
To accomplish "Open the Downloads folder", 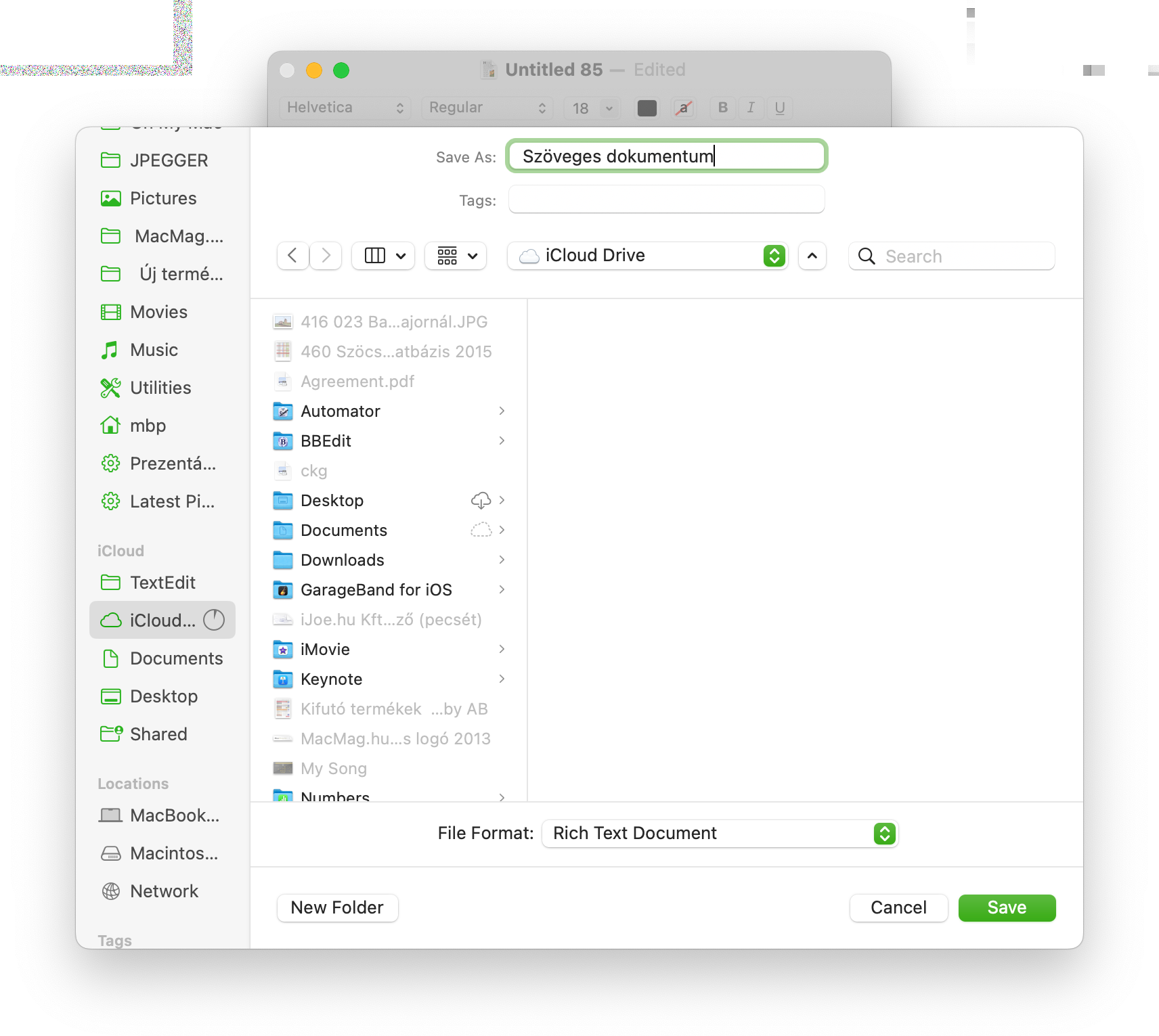I will point(389,560).
